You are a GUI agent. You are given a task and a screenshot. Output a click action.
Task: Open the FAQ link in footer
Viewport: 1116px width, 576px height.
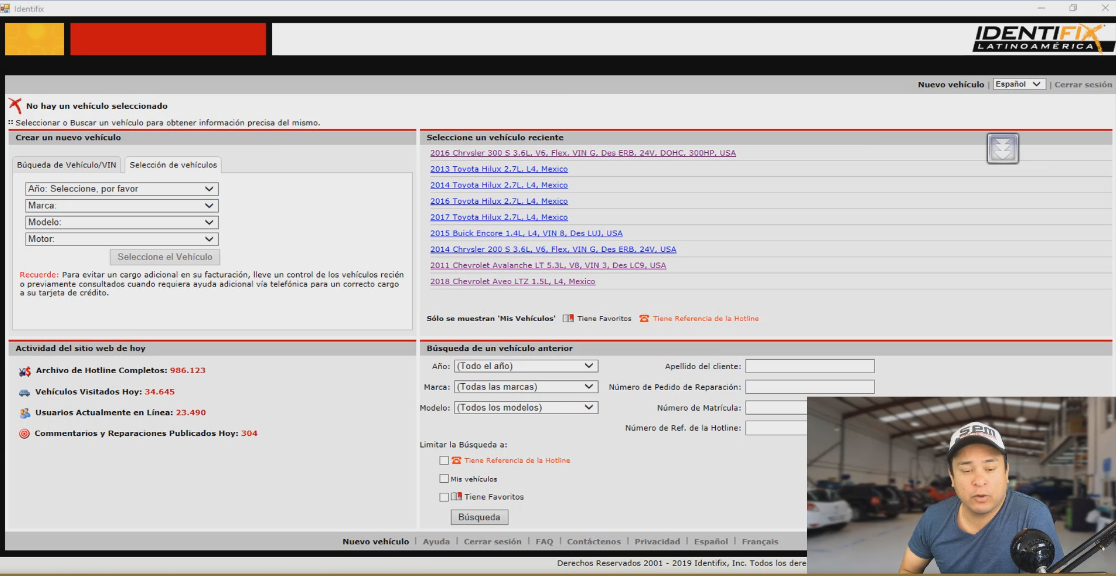544,542
